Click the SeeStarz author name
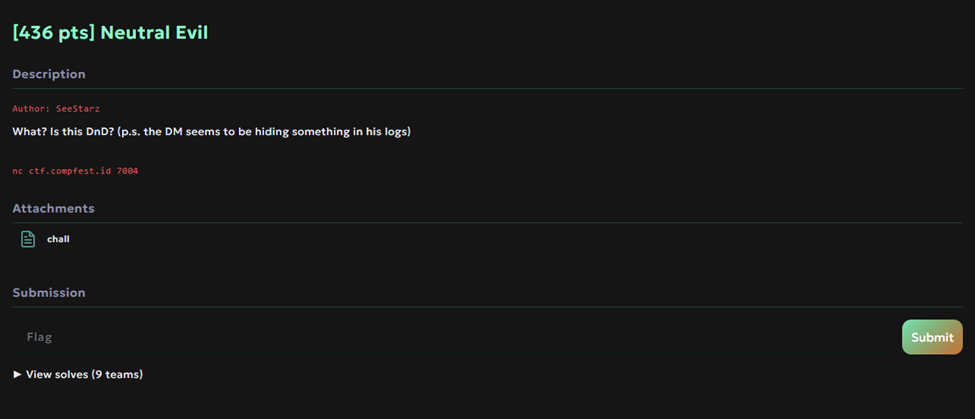This screenshot has height=419, width=975. [x=78, y=109]
